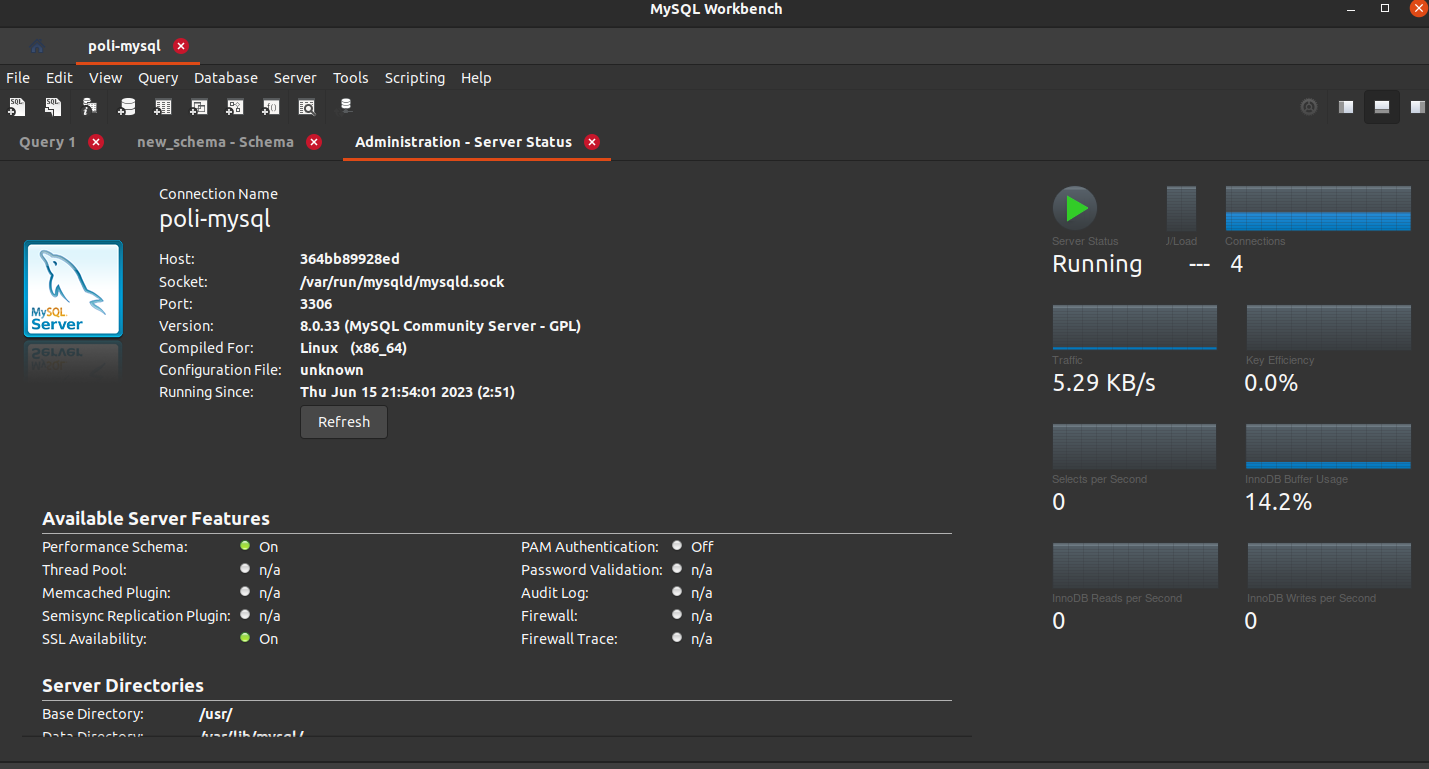Create new schema toolbar icon
The image size is (1429, 769).
127,106
